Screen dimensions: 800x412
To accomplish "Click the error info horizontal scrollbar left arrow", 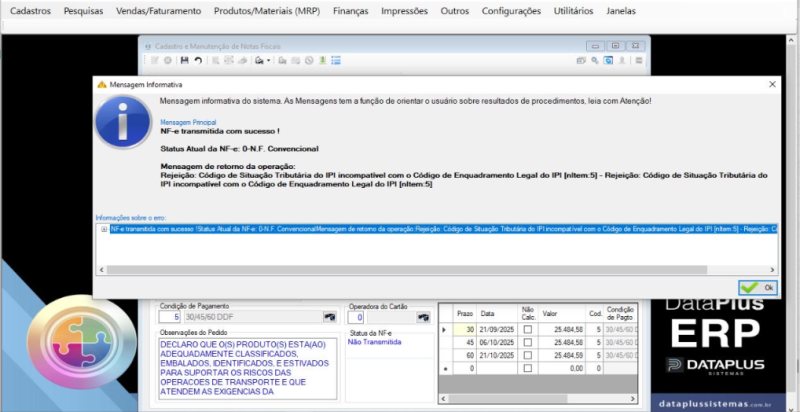I will point(101,270).
